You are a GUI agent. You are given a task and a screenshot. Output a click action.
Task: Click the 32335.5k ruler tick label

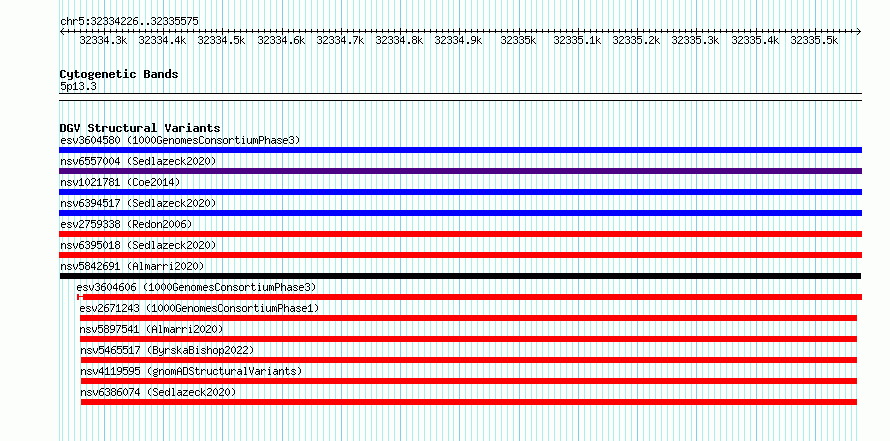814,41
